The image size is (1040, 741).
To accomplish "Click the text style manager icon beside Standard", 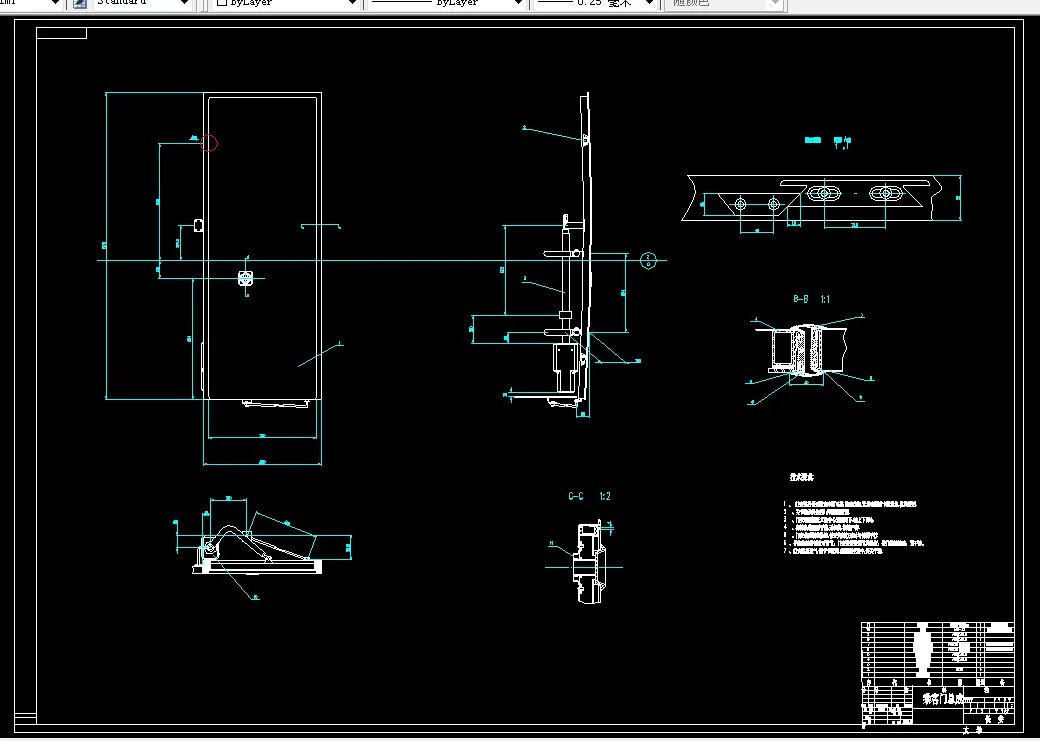I will (80, 4).
